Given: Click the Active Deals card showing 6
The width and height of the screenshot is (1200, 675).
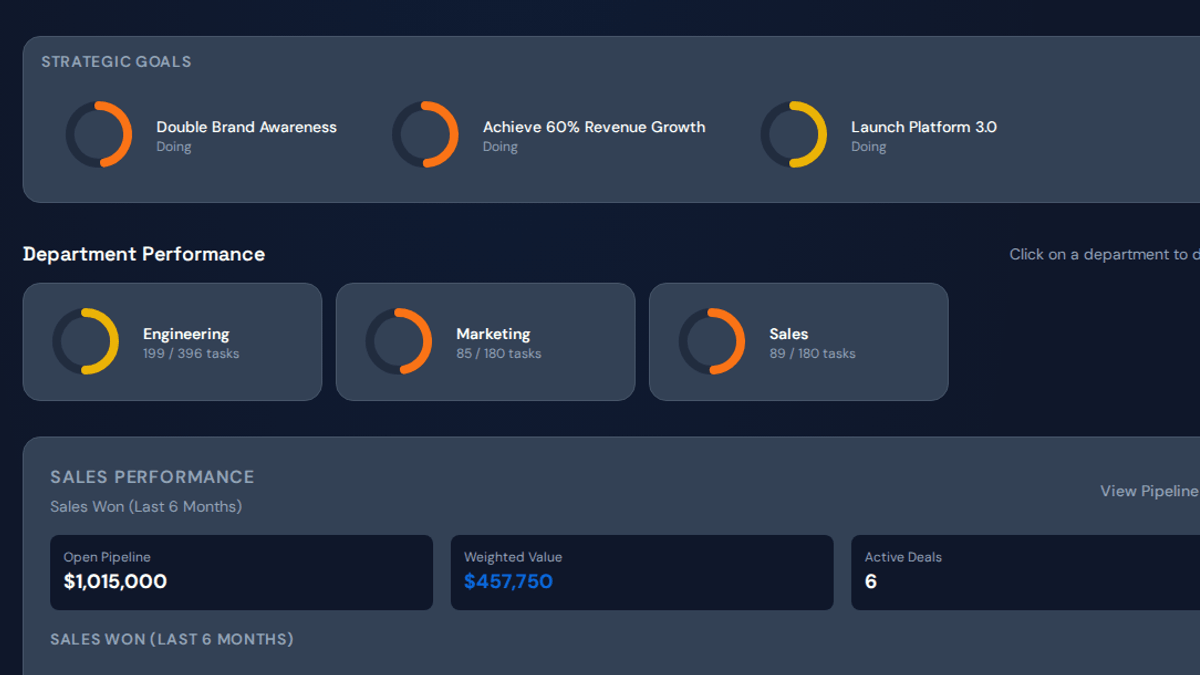Looking at the screenshot, I should pyautogui.click(x=1025, y=572).
